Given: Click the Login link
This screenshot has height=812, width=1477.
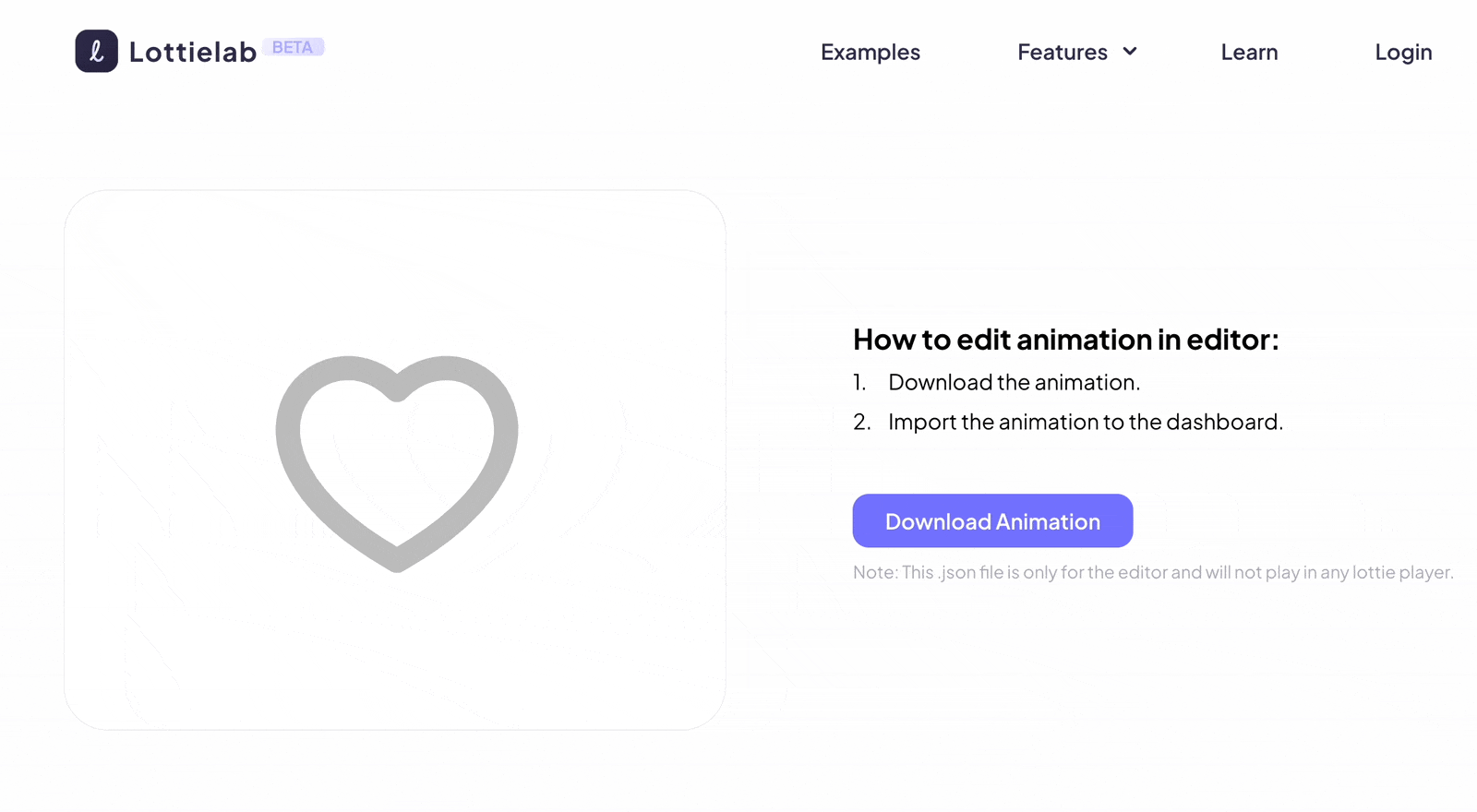Looking at the screenshot, I should [x=1403, y=53].
